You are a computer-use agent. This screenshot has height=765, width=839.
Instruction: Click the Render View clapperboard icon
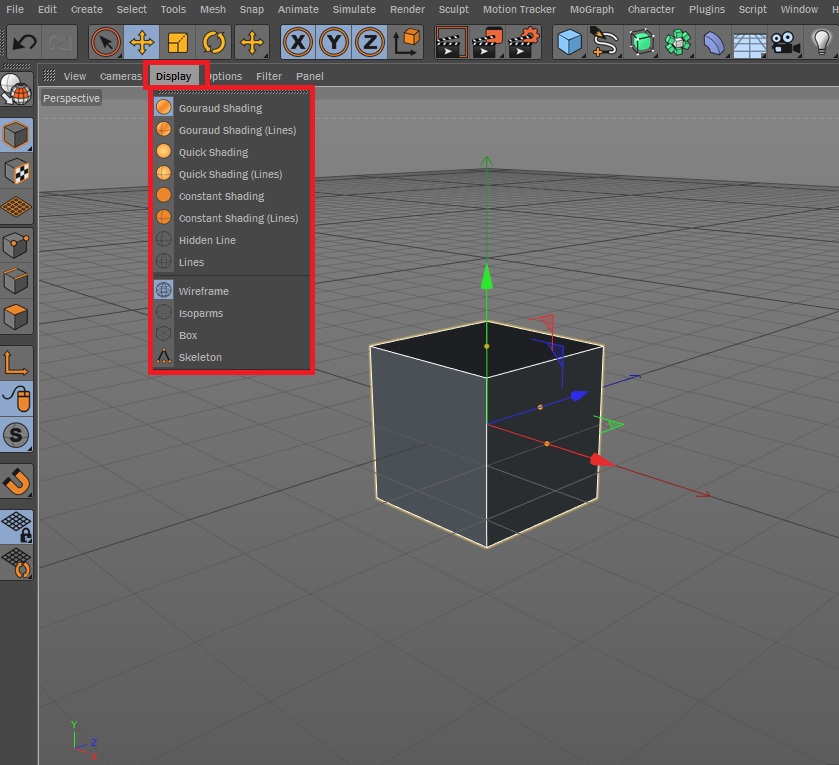pos(452,42)
